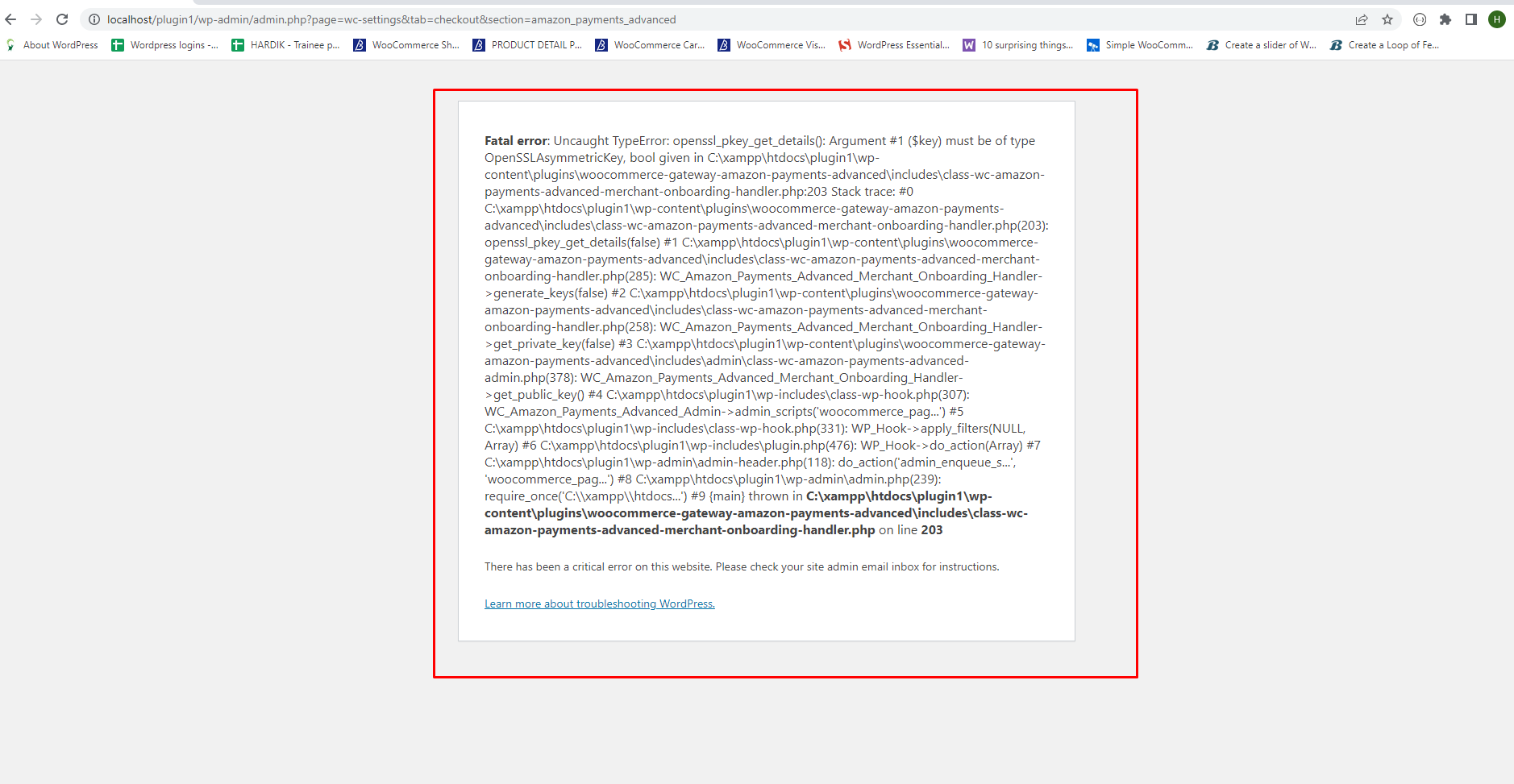Bookmark this page with the star
The image size is (1514, 784).
point(1387,19)
